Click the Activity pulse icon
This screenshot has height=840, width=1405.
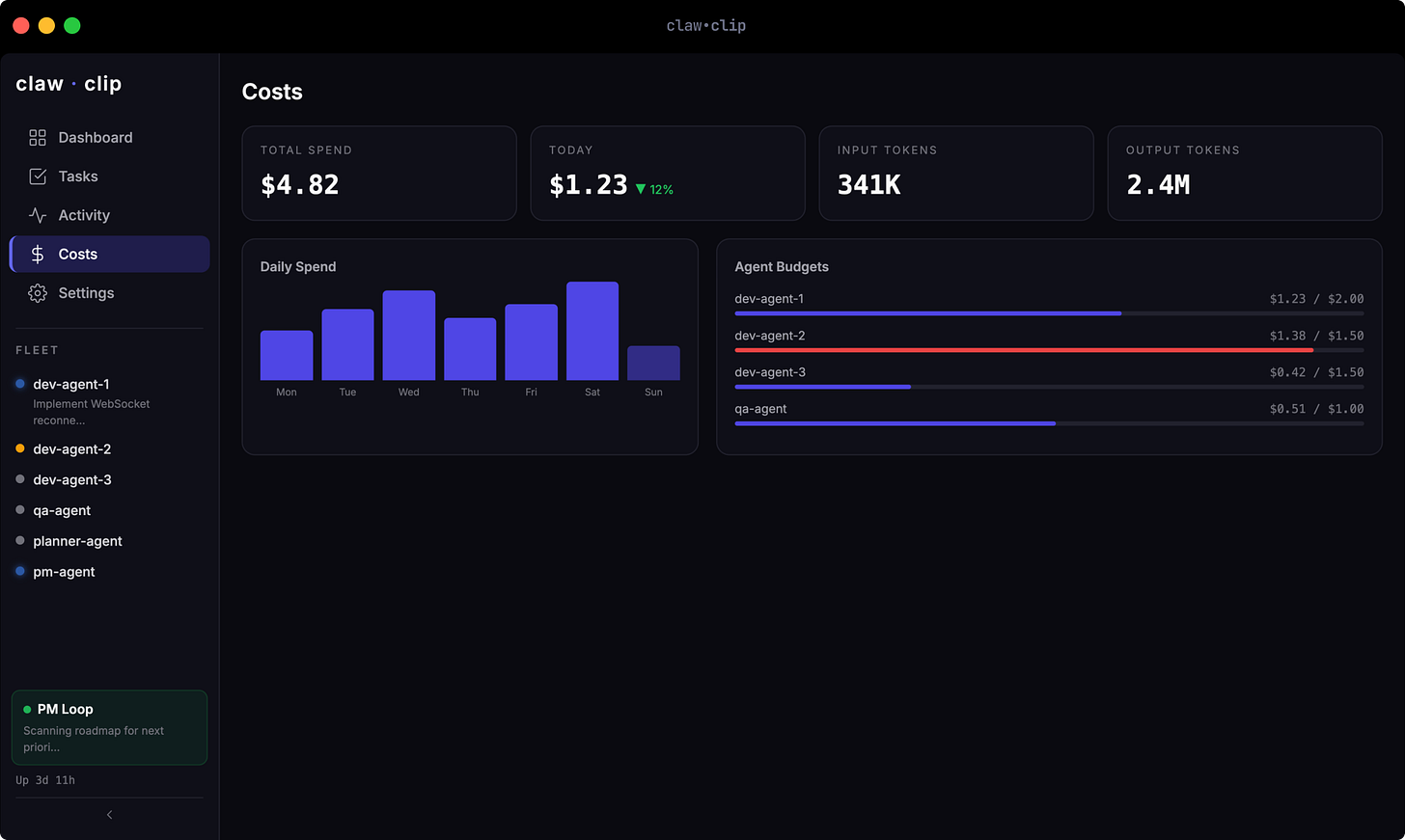tap(38, 215)
